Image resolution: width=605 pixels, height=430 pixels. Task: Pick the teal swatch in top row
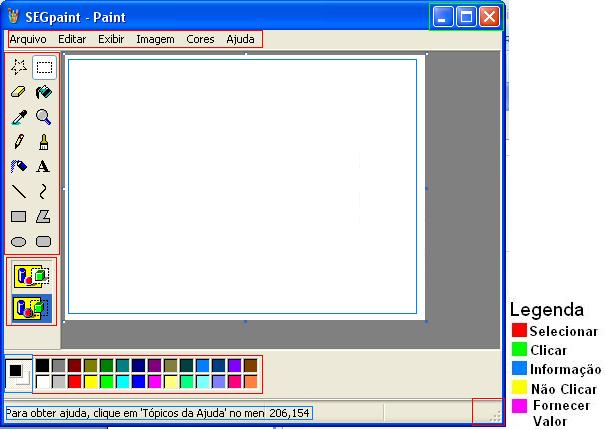coord(123,366)
